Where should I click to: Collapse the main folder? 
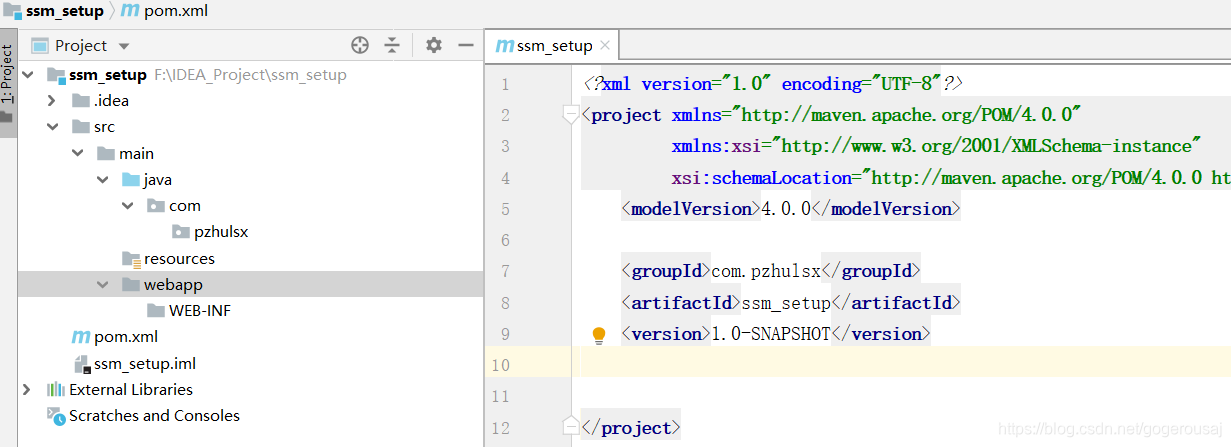[77, 154]
